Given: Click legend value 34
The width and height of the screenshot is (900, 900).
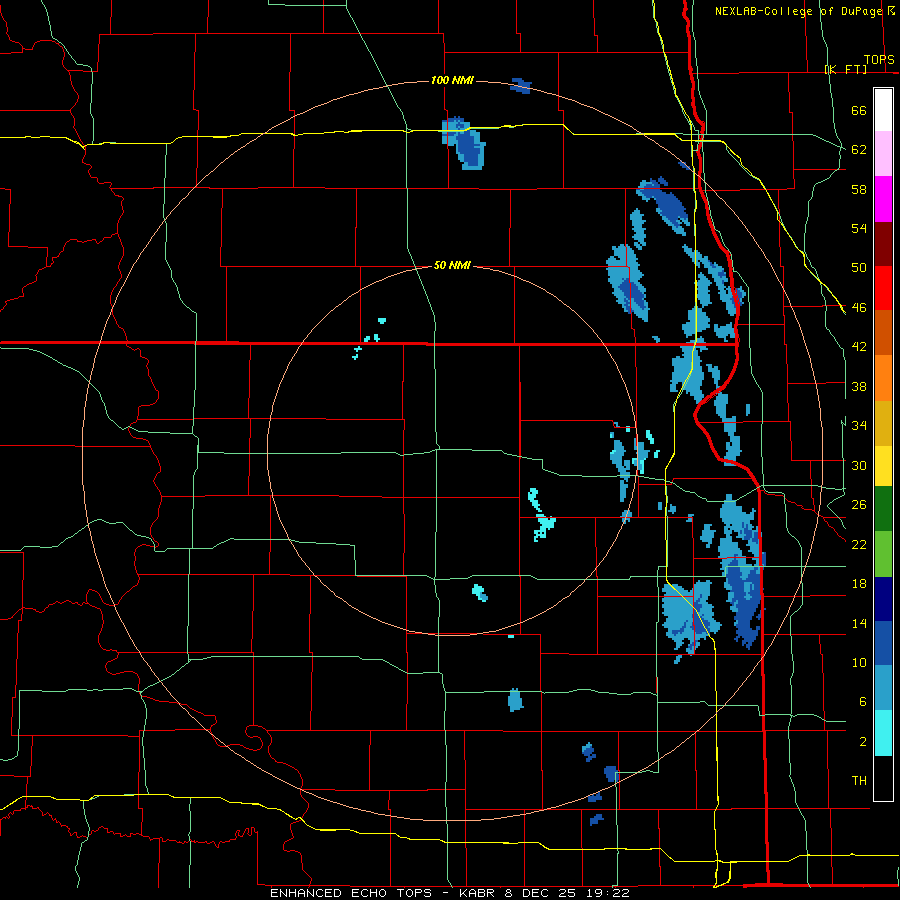Looking at the screenshot, I should (859, 426).
